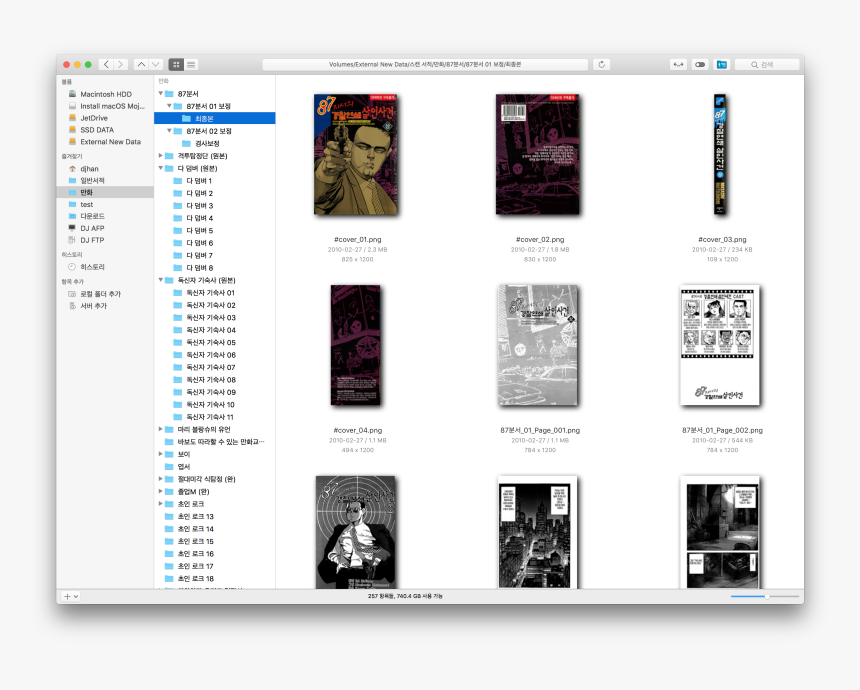This screenshot has height=690, width=860.
Task: Go back with the left arrow button
Action: tap(106, 65)
